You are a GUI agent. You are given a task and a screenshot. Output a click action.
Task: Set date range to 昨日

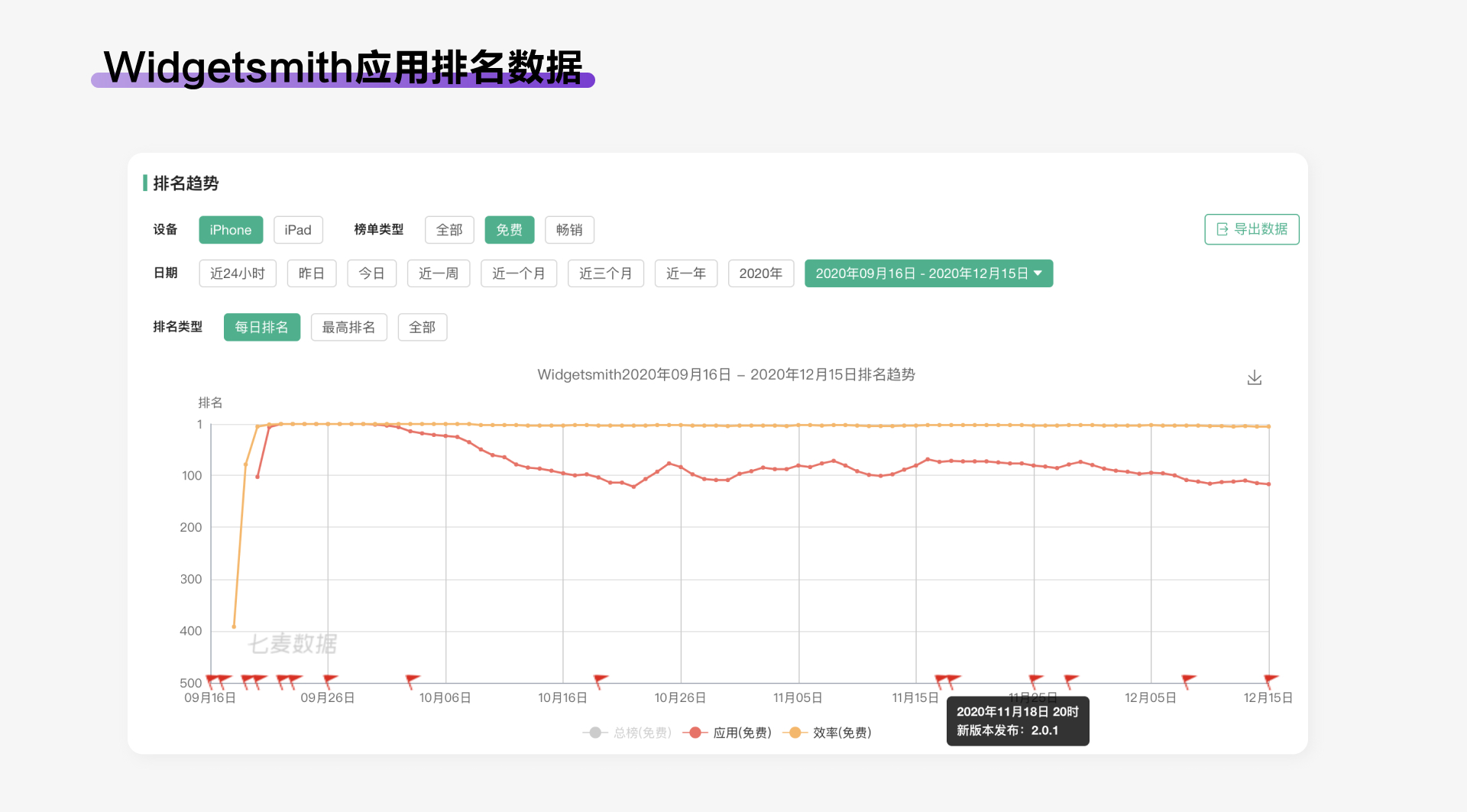(x=312, y=273)
